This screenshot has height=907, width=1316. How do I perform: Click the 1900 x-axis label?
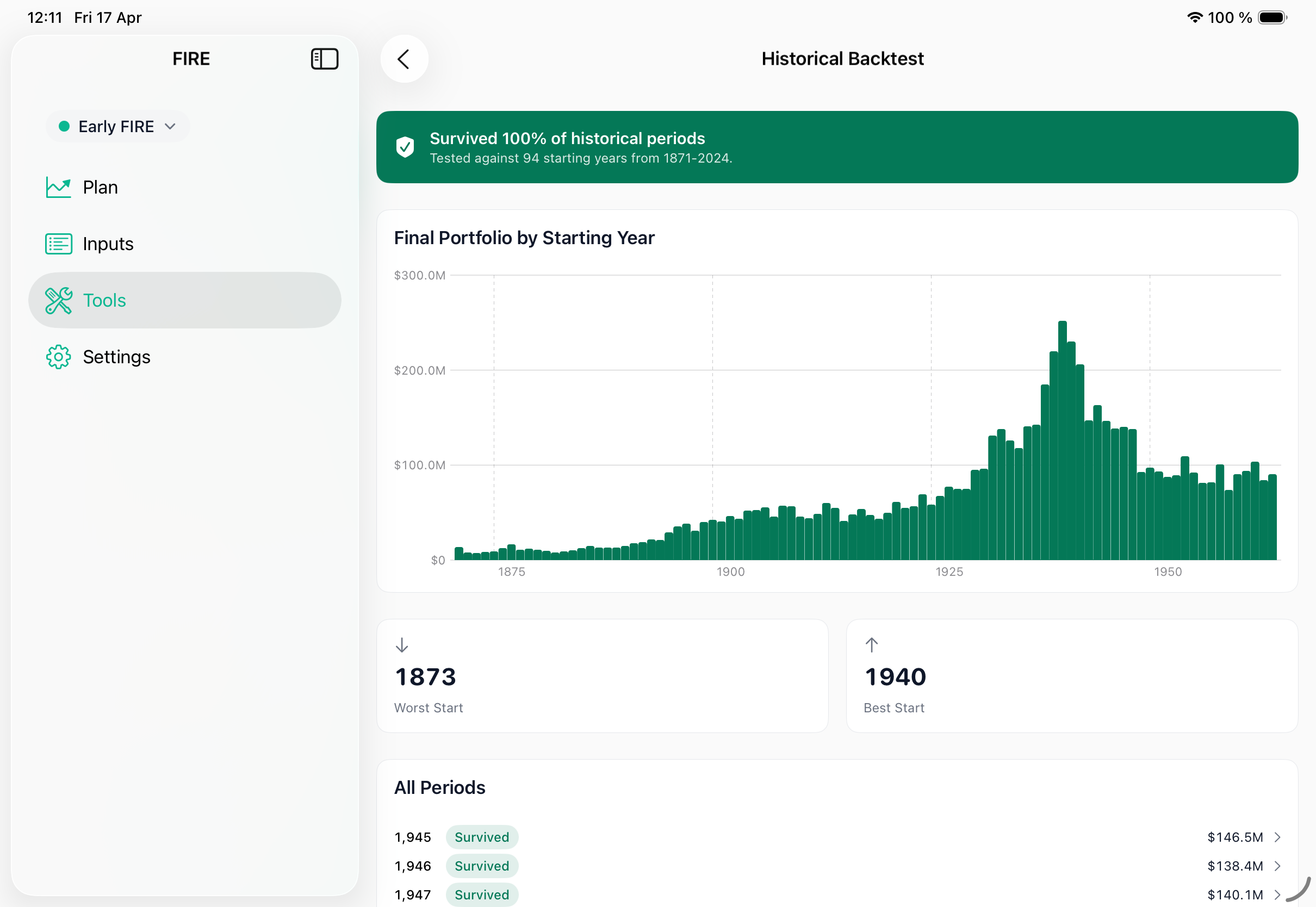coord(730,571)
